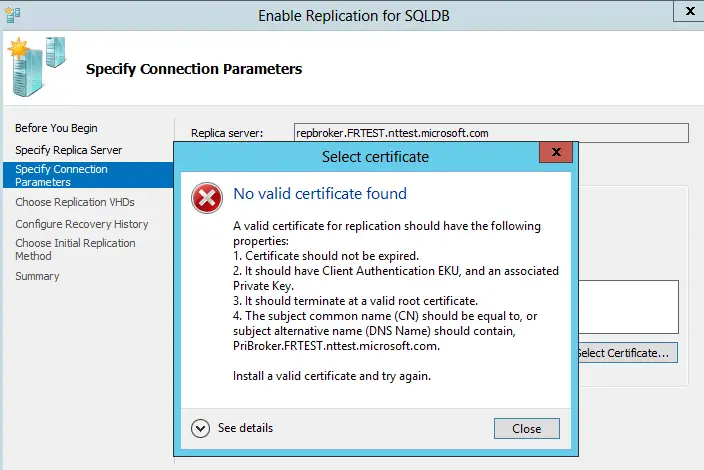
Task: Close the Enable Replication for SQLDB window
Action: click(x=690, y=11)
